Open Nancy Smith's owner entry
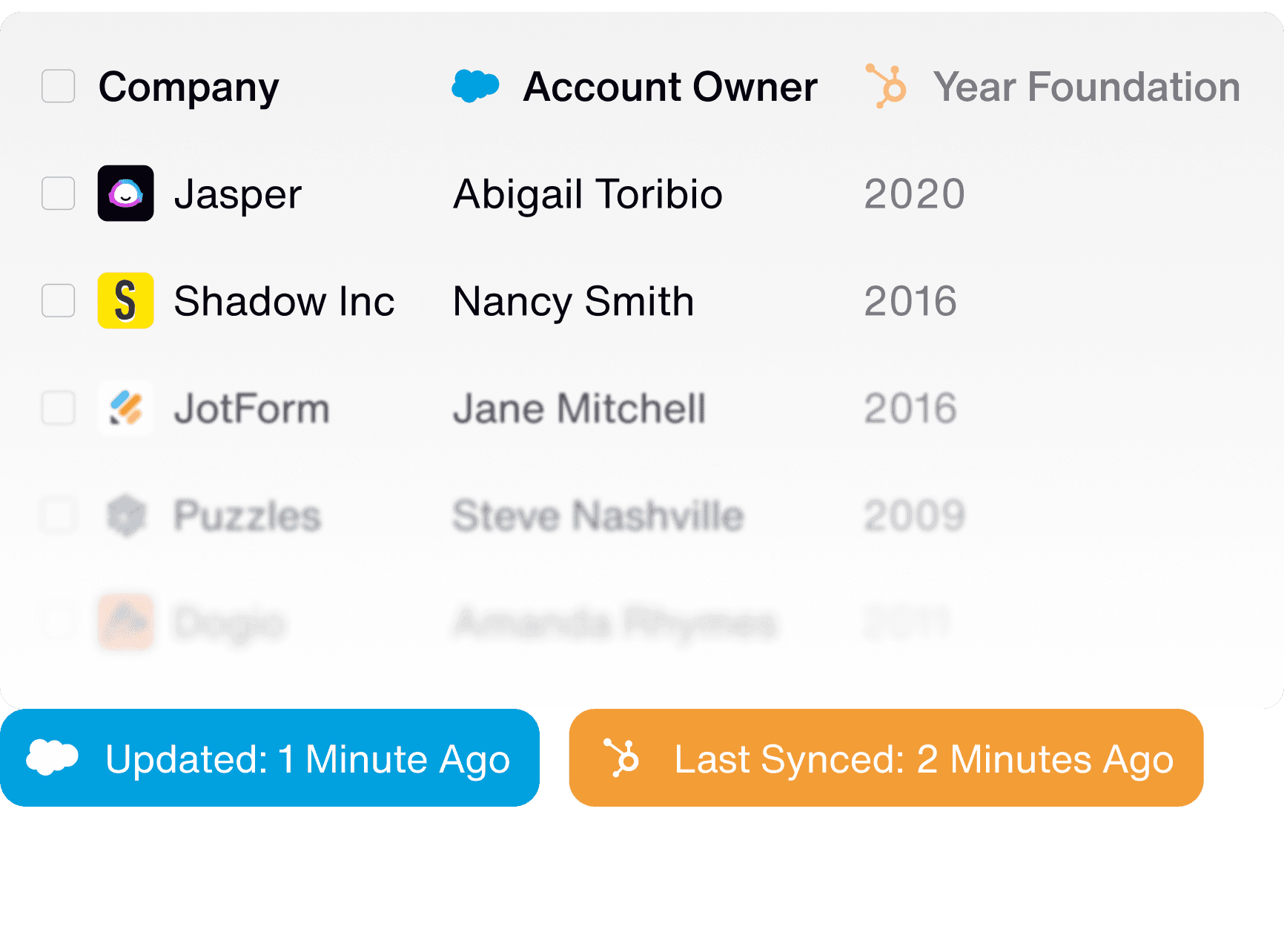This screenshot has height=952, width=1287. 573,301
